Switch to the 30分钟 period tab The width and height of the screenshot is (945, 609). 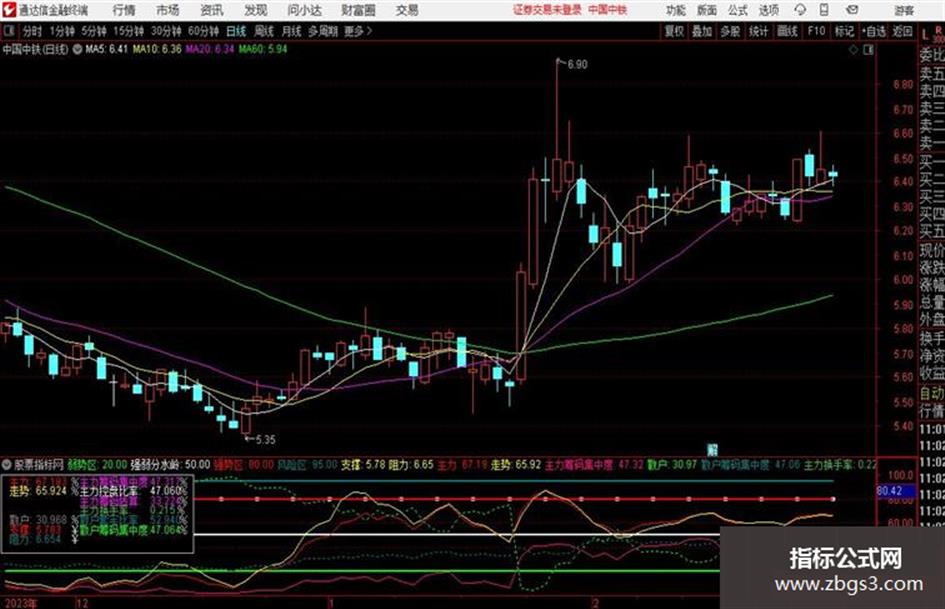166,31
